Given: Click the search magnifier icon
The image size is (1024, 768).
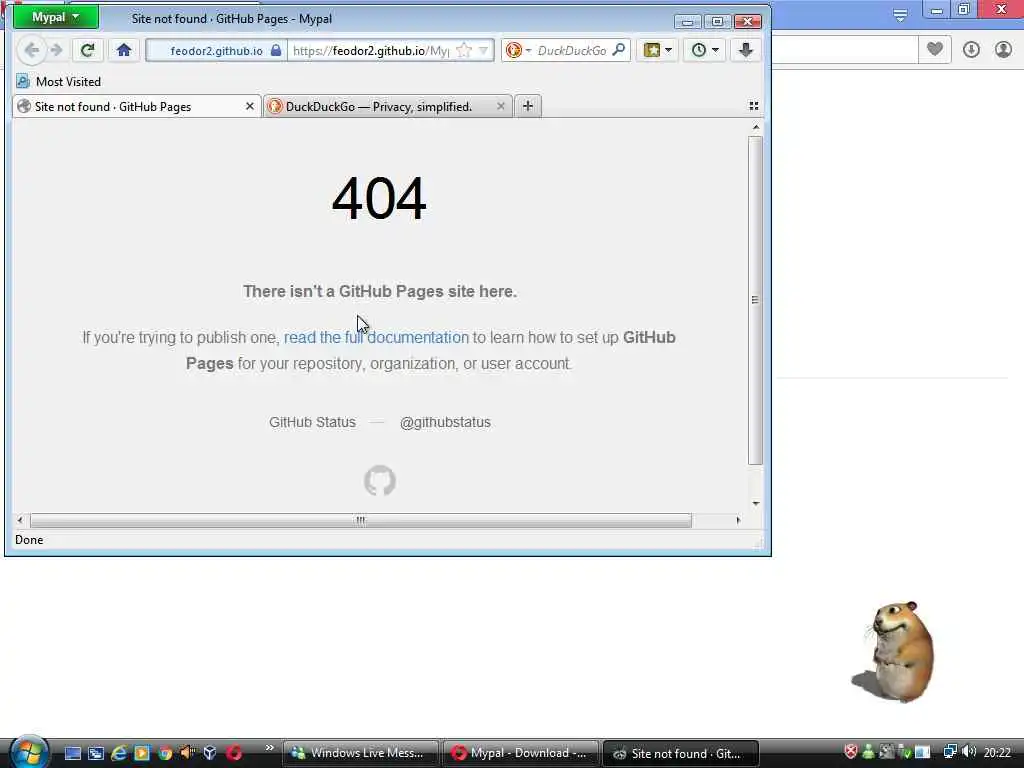Looking at the screenshot, I should (619, 50).
